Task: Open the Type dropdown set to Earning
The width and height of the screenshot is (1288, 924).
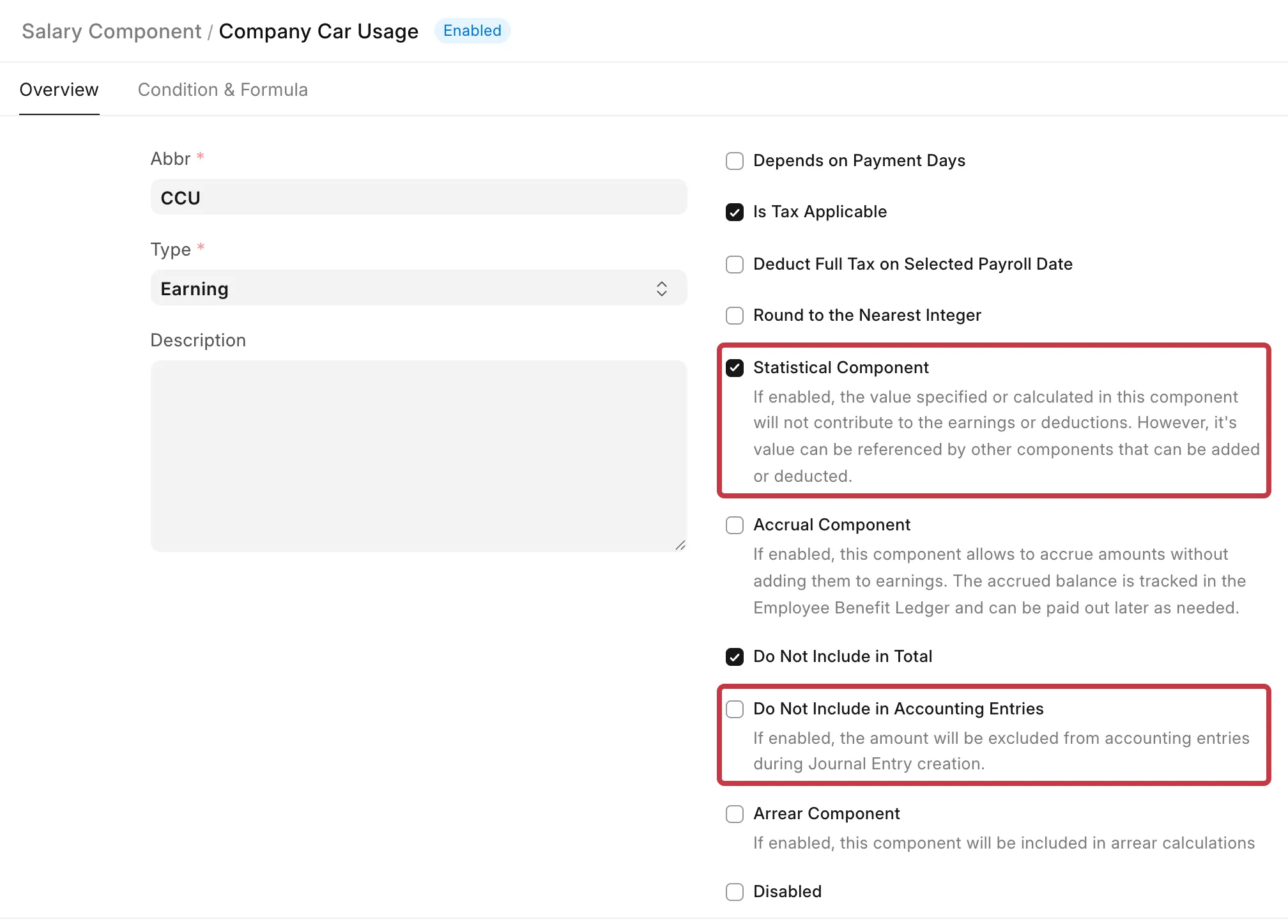Action: click(x=418, y=288)
